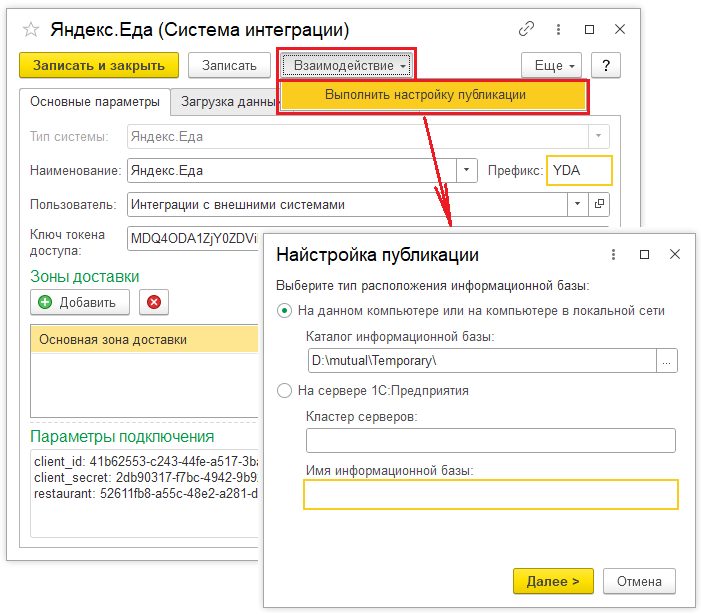The image size is (701, 614).
Task: Click the Отмена button
Action: [x=639, y=581]
